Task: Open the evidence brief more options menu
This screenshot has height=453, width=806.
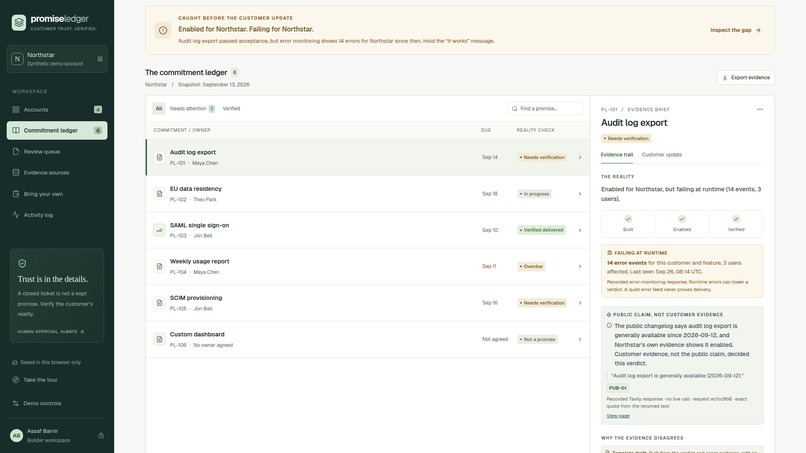Action: (760, 110)
